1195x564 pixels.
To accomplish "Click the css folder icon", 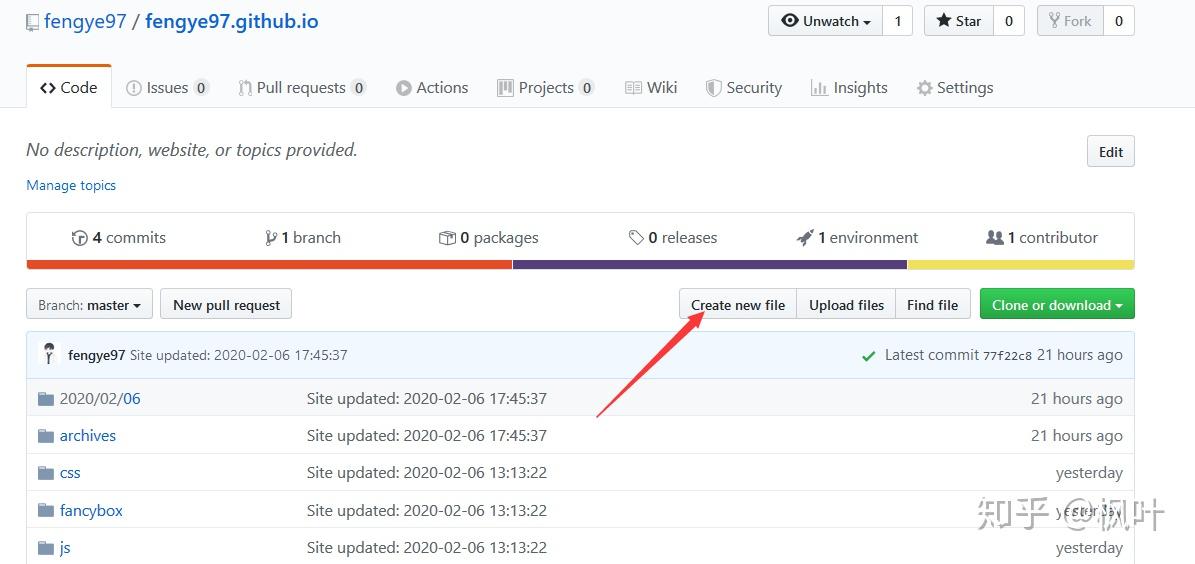I will 45,473.
